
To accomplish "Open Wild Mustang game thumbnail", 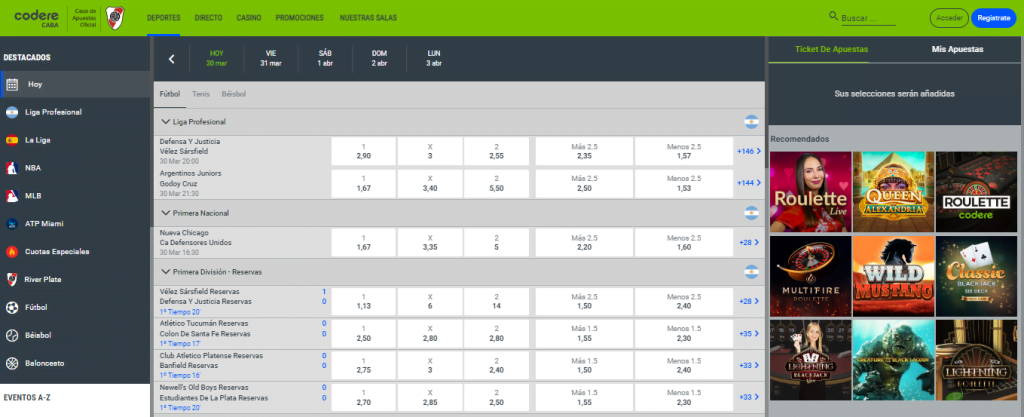I will click(x=893, y=276).
